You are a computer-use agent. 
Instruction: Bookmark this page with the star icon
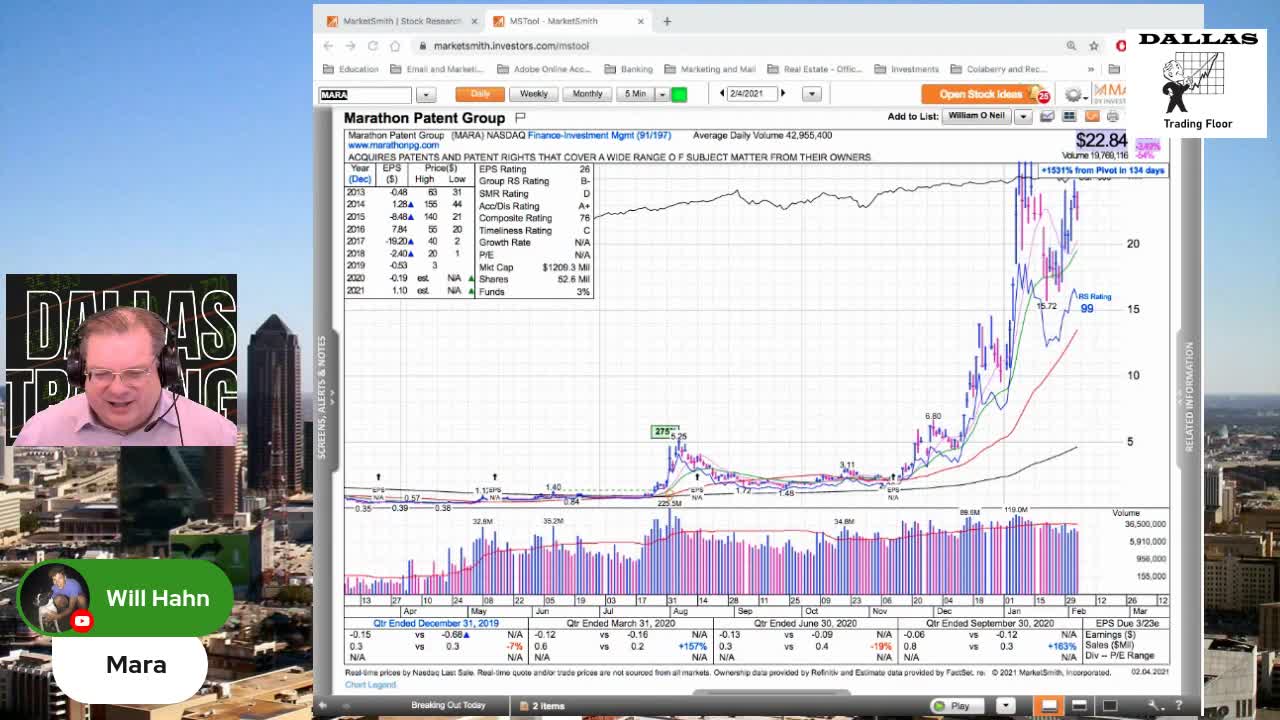1094,45
